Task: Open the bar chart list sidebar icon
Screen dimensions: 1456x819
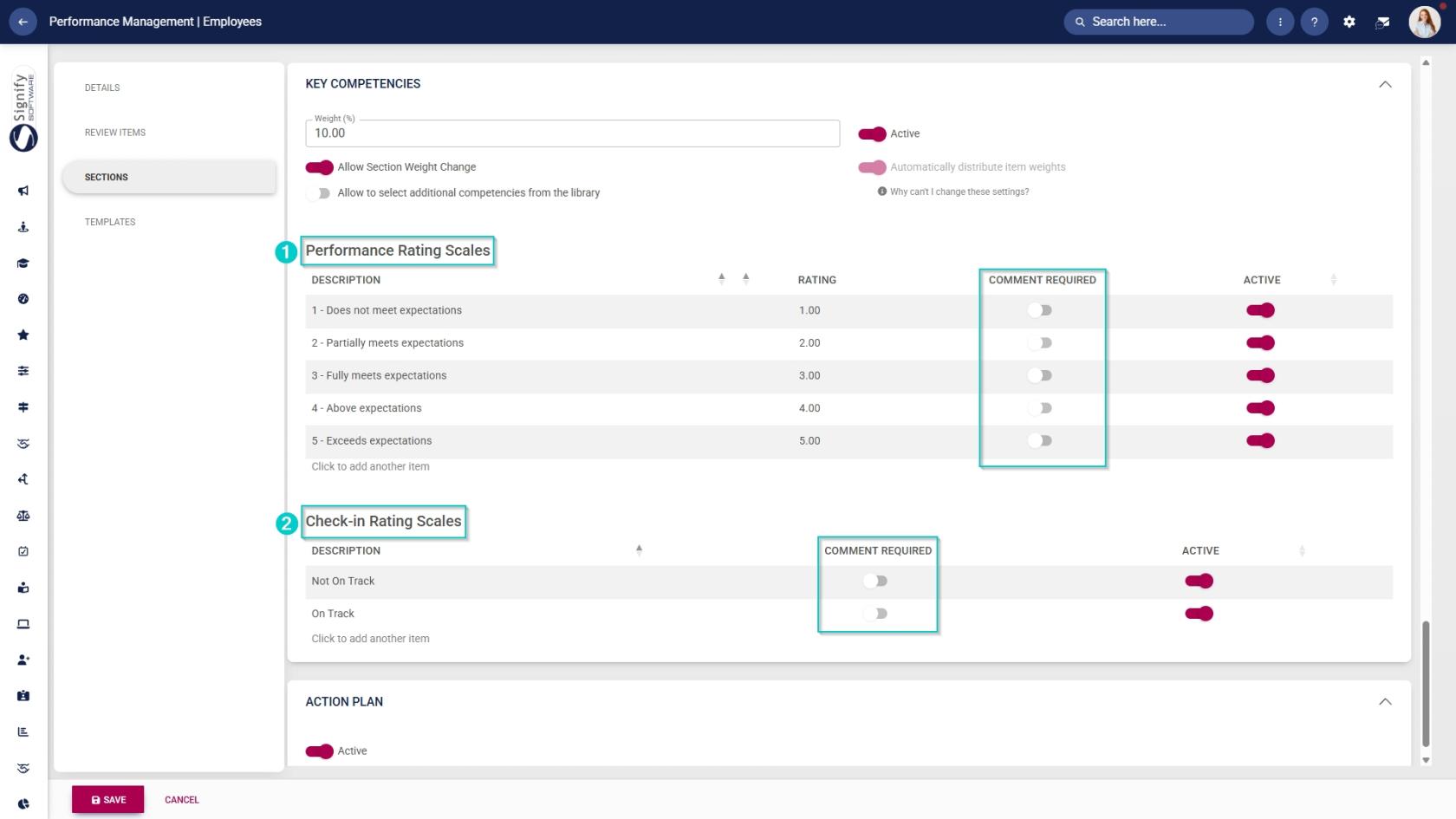Action: (23, 731)
